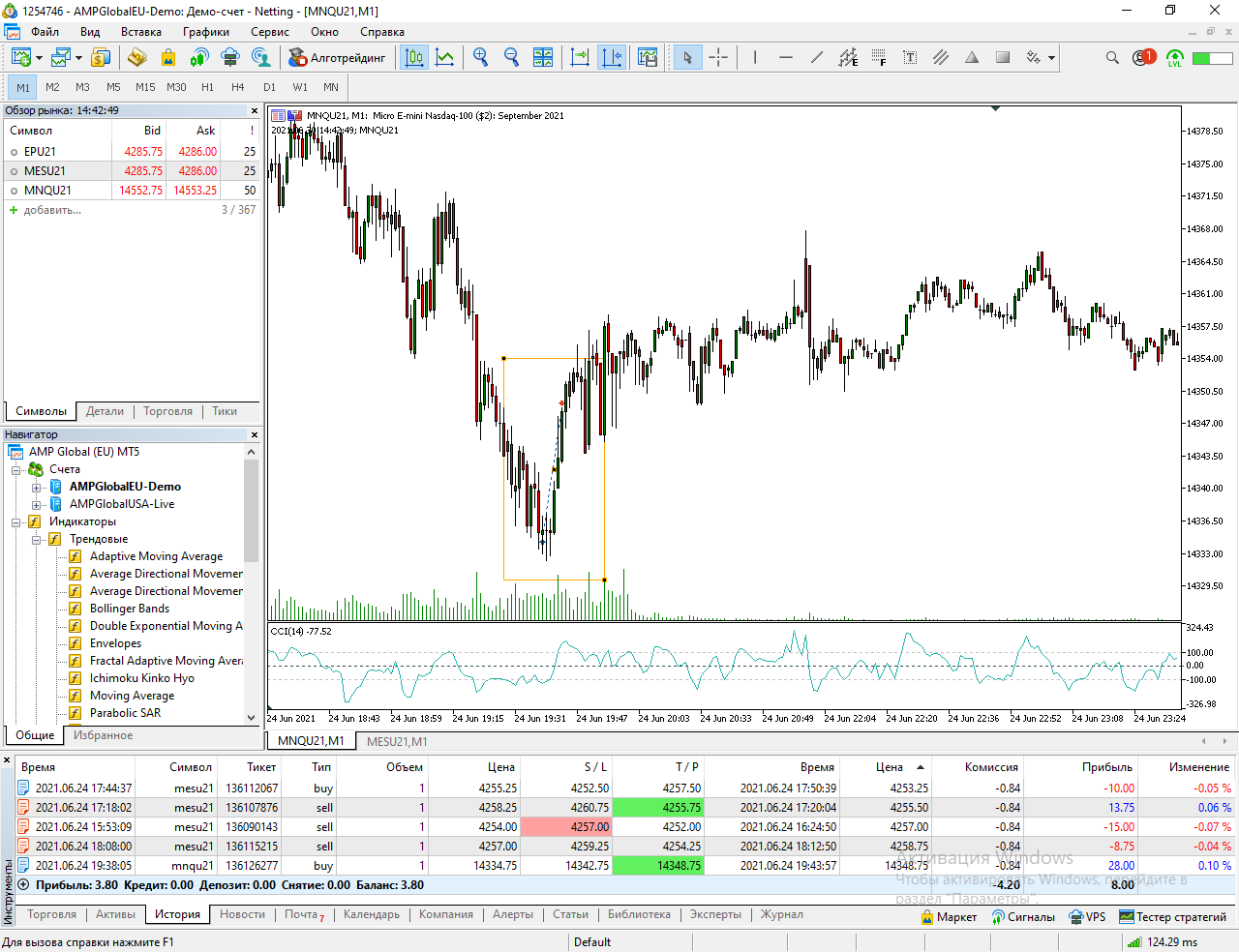Collapse the Индикаторы tree node
This screenshot has width=1239, height=952.
pyautogui.click(x=16, y=521)
